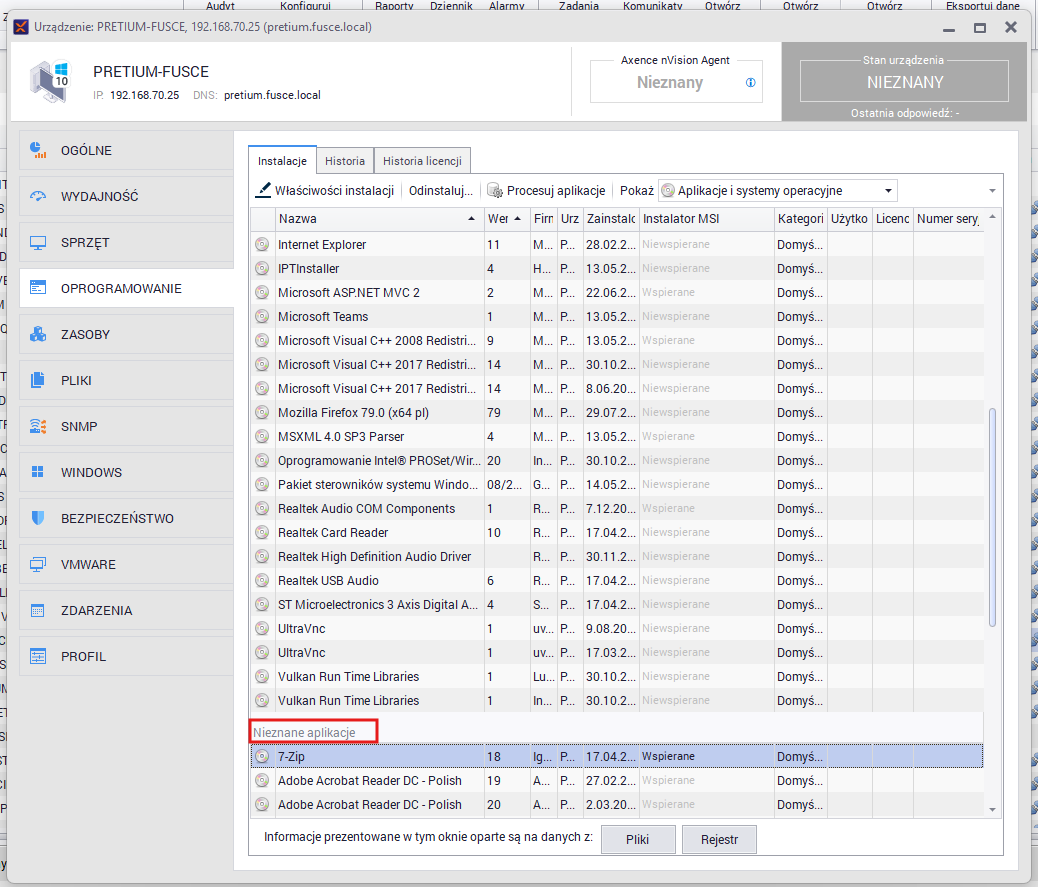Open the Pokaż applications filter dropdown
The height and width of the screenshot is (887, 1038).
click(777, 190)
